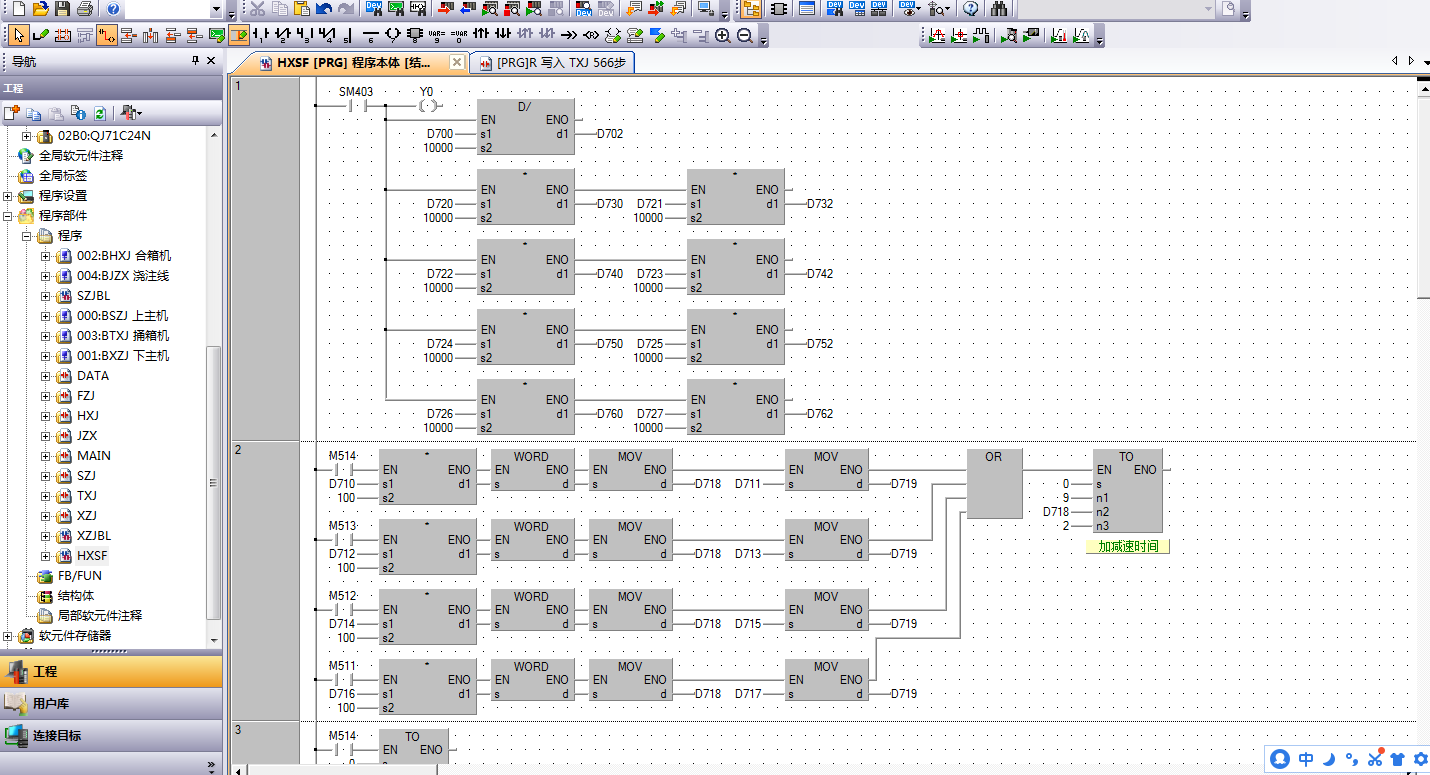Screen dimensions: 1430x775
Task: Expand the MAIN program node
Action: point(46,456)
